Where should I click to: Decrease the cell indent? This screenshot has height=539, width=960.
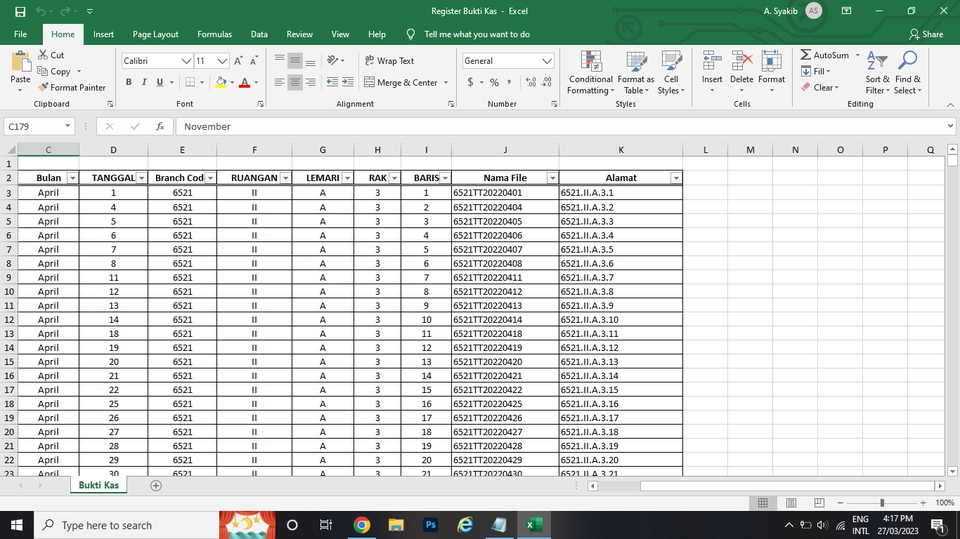(332, 82)
